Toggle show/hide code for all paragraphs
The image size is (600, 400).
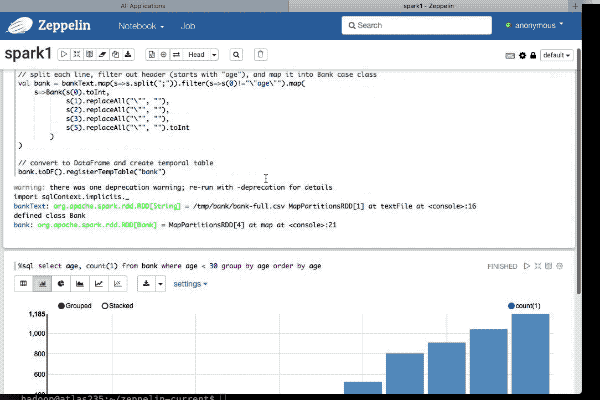77,54
